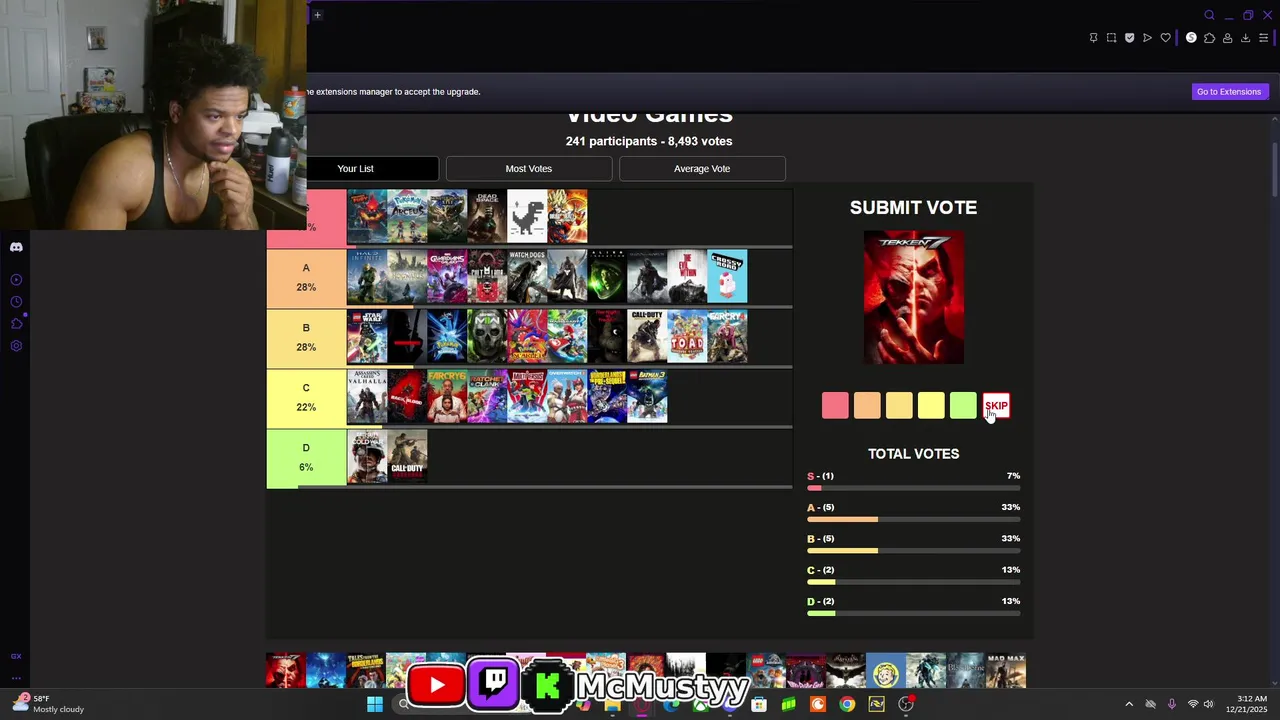Click the volume speaker icon in the system tray
1280x720 pixels.
point(1208,704)
